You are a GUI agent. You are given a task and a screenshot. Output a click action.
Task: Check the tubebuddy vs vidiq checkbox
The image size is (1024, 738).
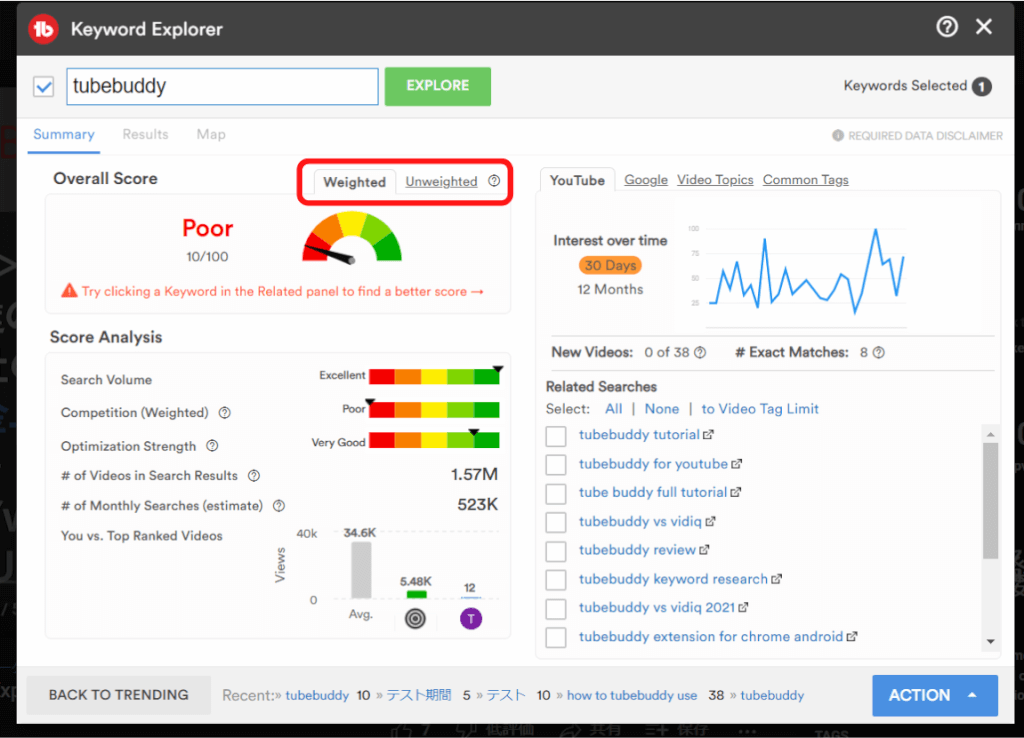557,522
